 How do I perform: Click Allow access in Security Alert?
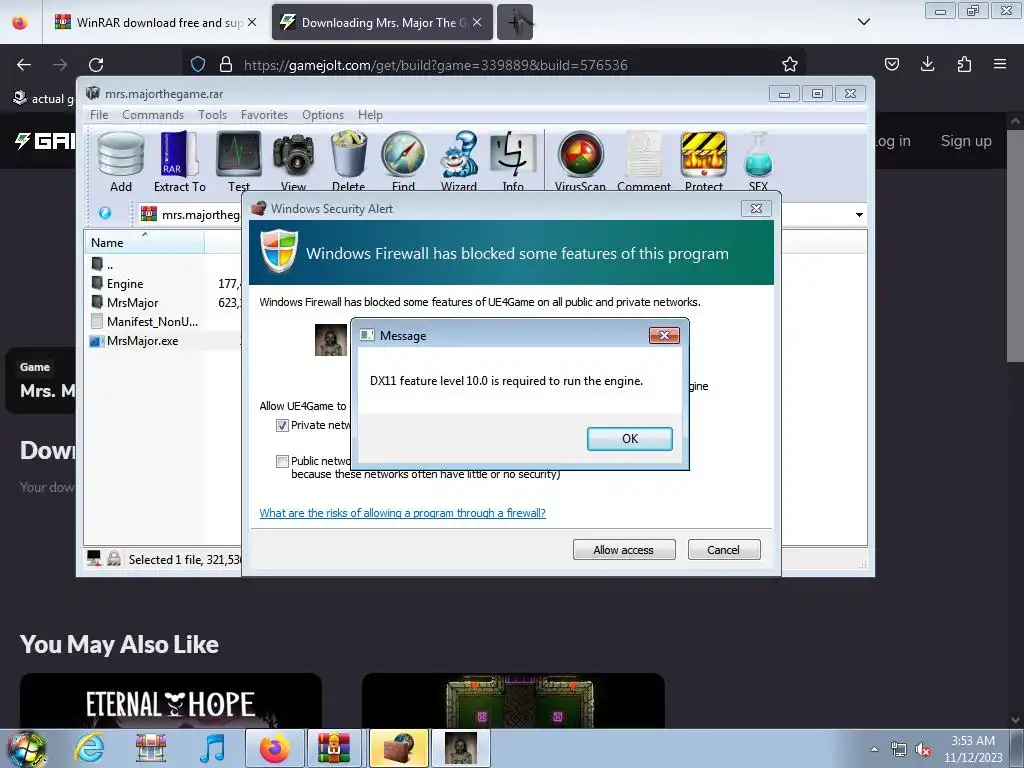click(x=624, y=550)
